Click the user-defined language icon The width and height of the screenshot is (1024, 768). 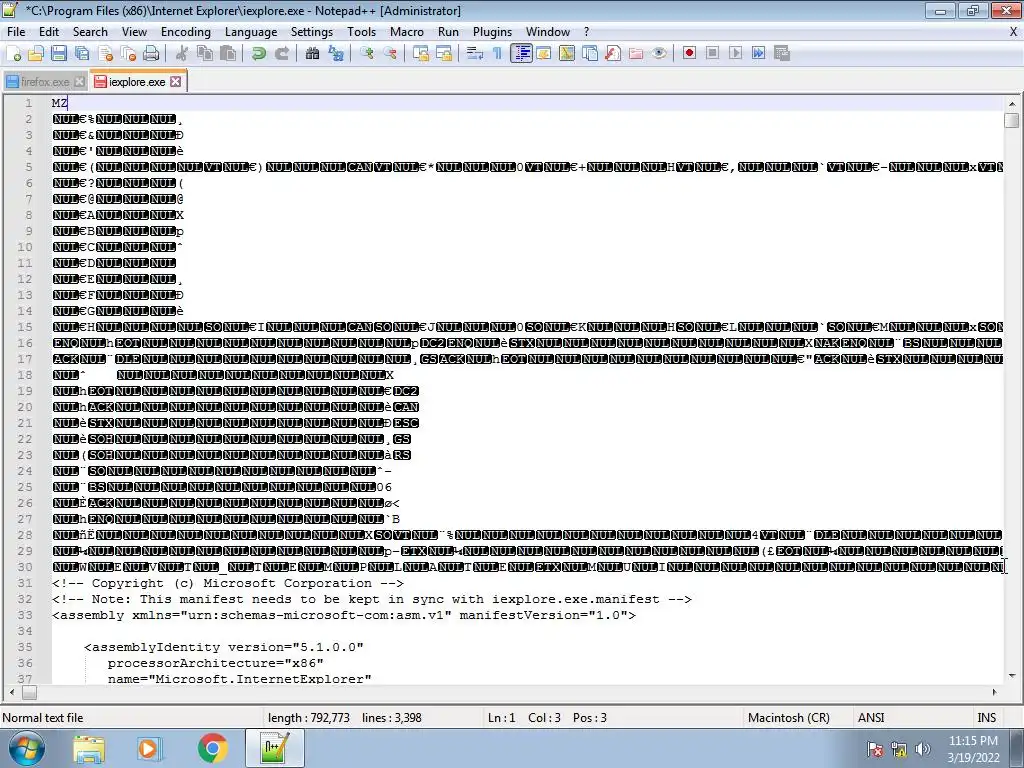point(543,54)
